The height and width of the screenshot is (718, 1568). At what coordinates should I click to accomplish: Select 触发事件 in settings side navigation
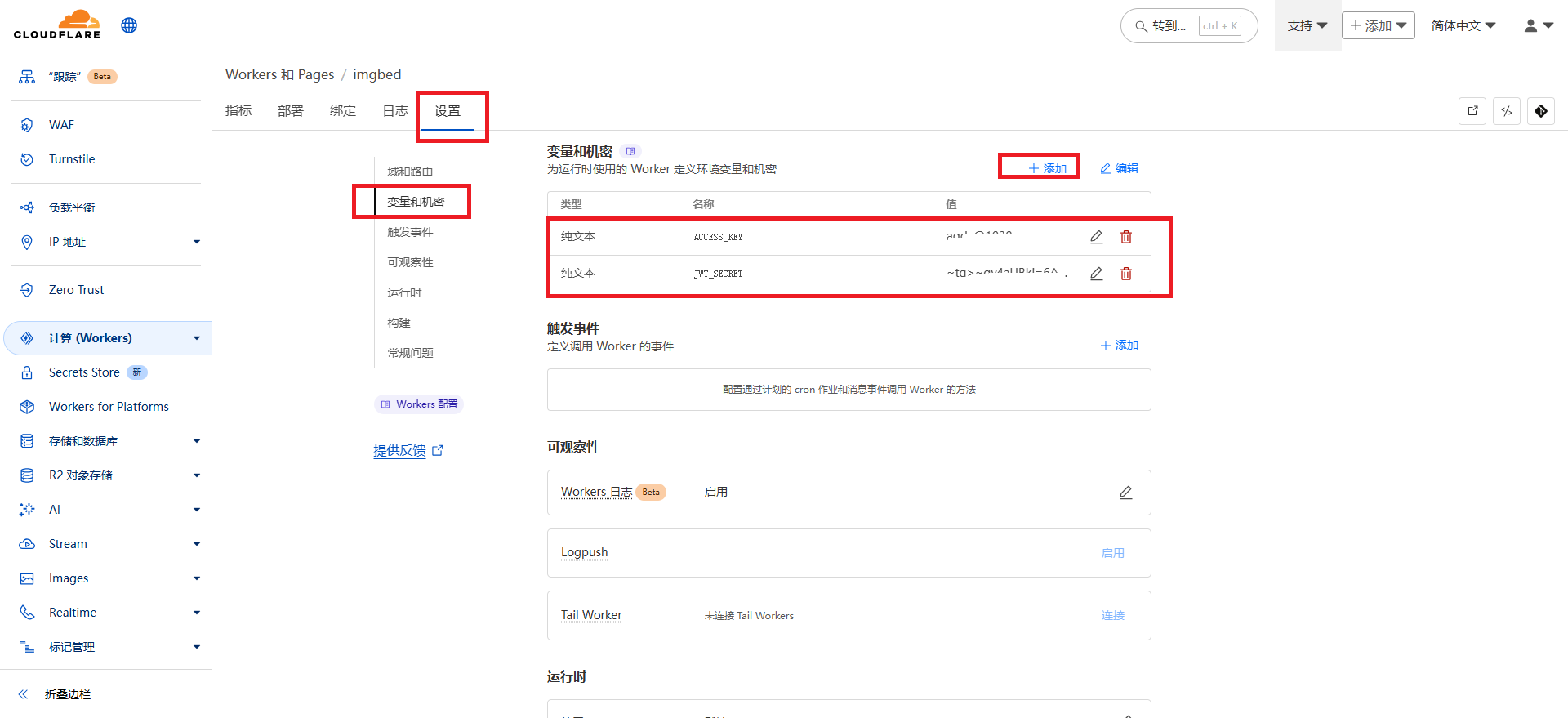tap(410, 232)
